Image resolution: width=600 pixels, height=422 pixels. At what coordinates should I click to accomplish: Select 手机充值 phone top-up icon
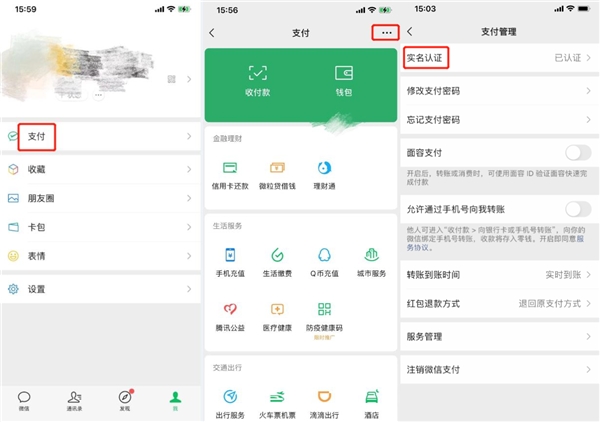pos(230,255)
